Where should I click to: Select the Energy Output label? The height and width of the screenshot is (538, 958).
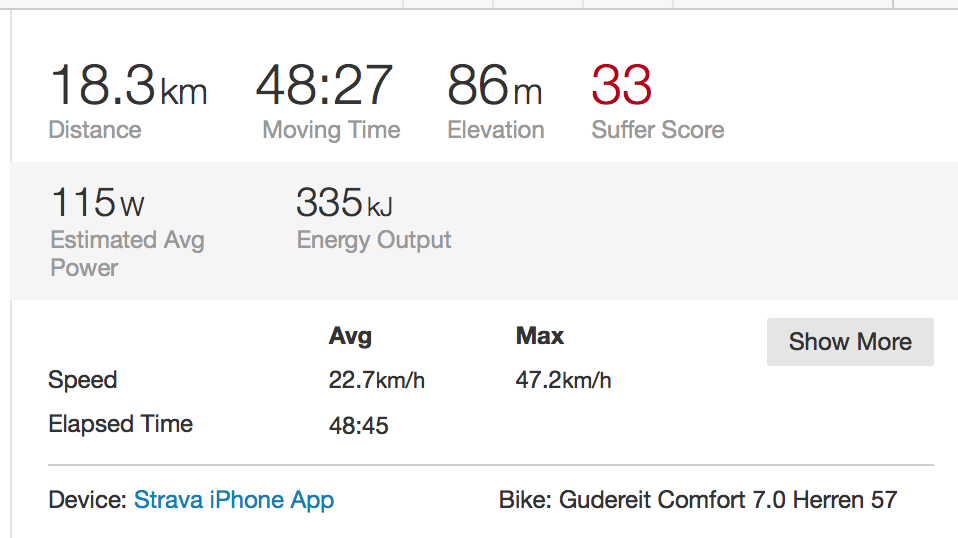pos(374,240)
